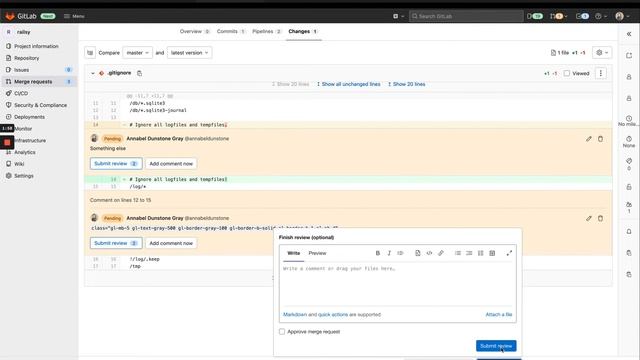Add a link in editor toolbar
640x360 pixels.
pos(441,253)
